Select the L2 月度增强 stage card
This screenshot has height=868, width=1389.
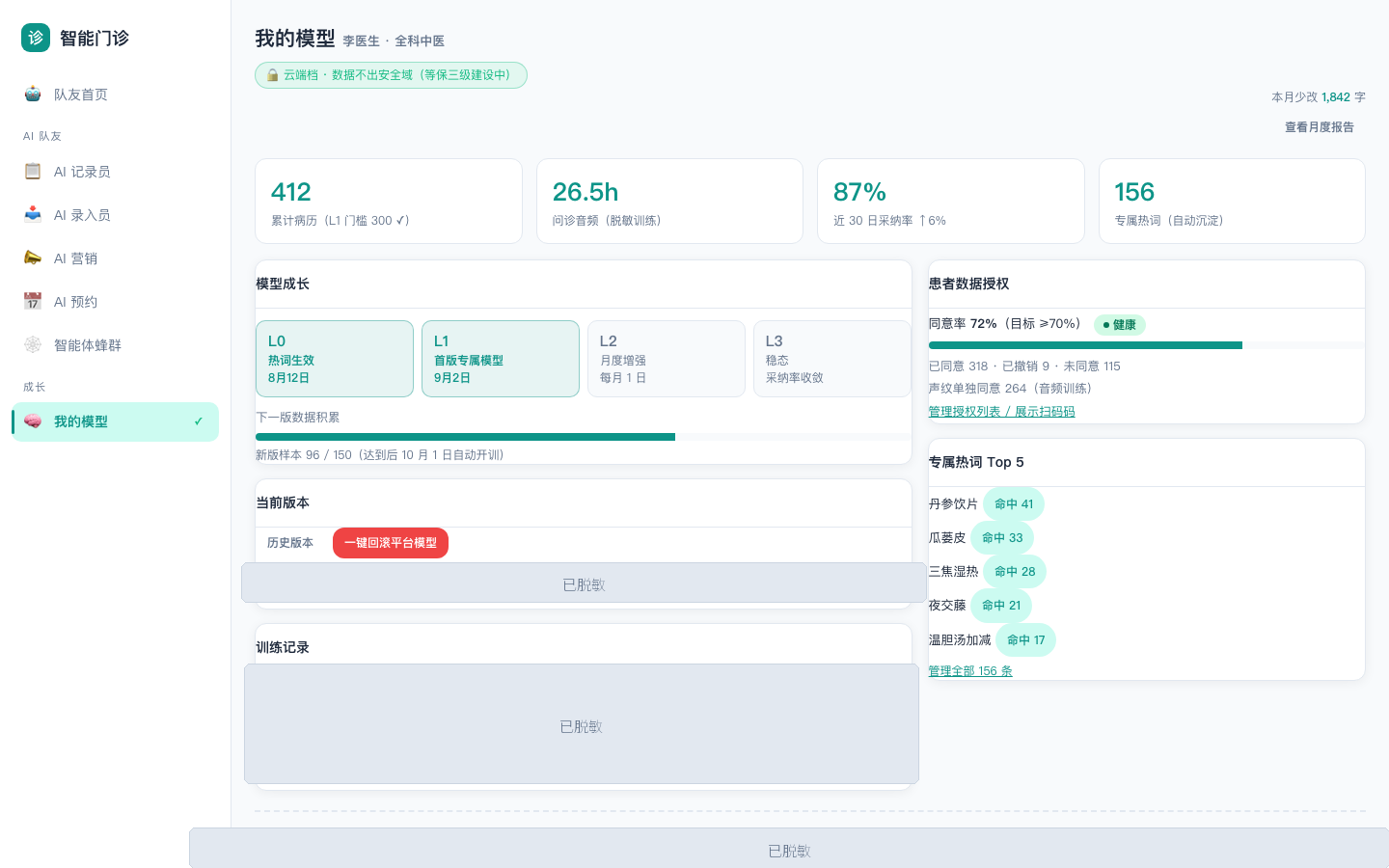pos(667,359)
